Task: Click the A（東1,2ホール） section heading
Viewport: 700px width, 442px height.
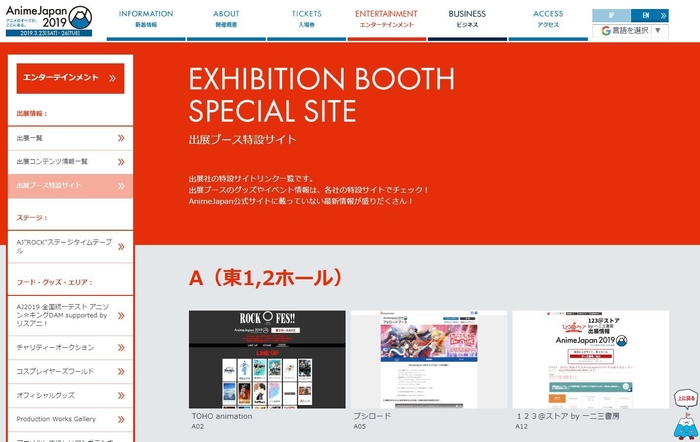Action: coord(266,278)
